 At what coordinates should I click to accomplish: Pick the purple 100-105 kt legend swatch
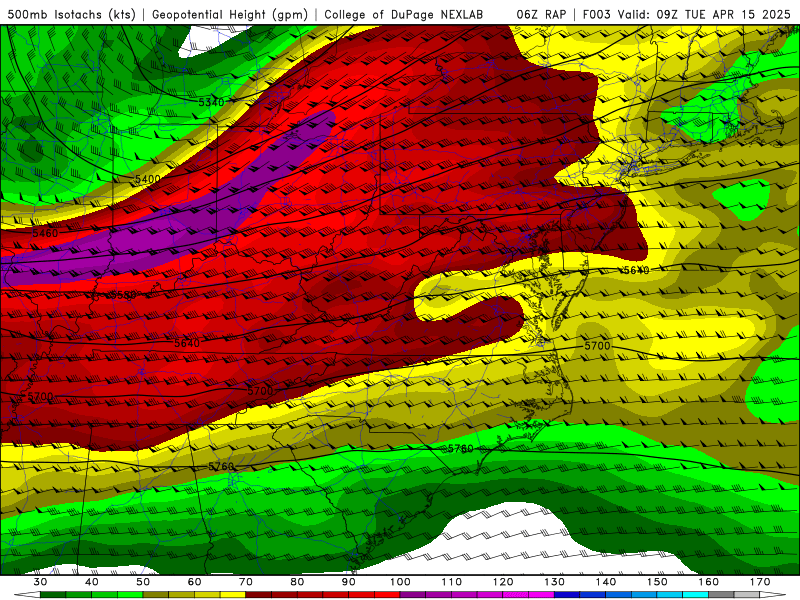coord(413,595)
